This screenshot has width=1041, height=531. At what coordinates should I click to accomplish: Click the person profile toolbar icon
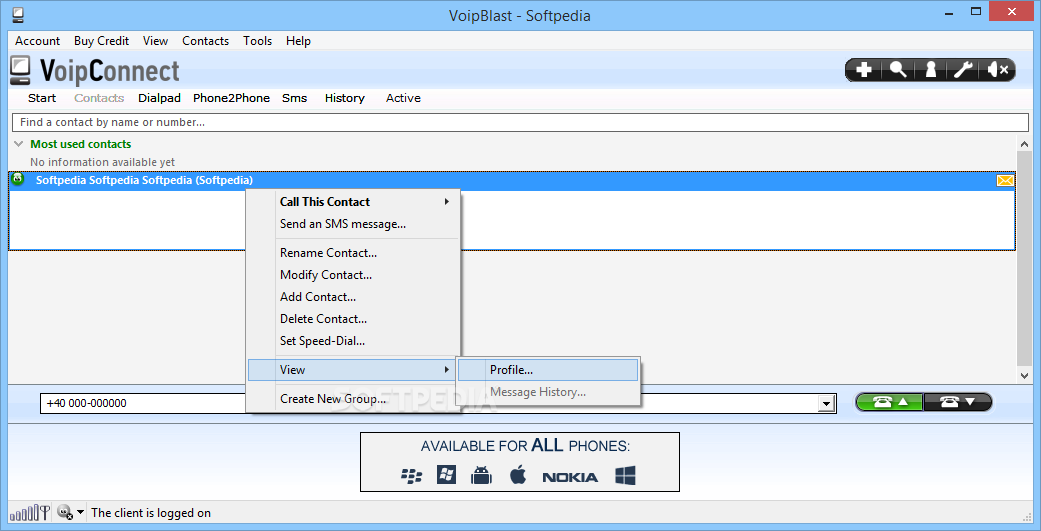pos(931,70)
